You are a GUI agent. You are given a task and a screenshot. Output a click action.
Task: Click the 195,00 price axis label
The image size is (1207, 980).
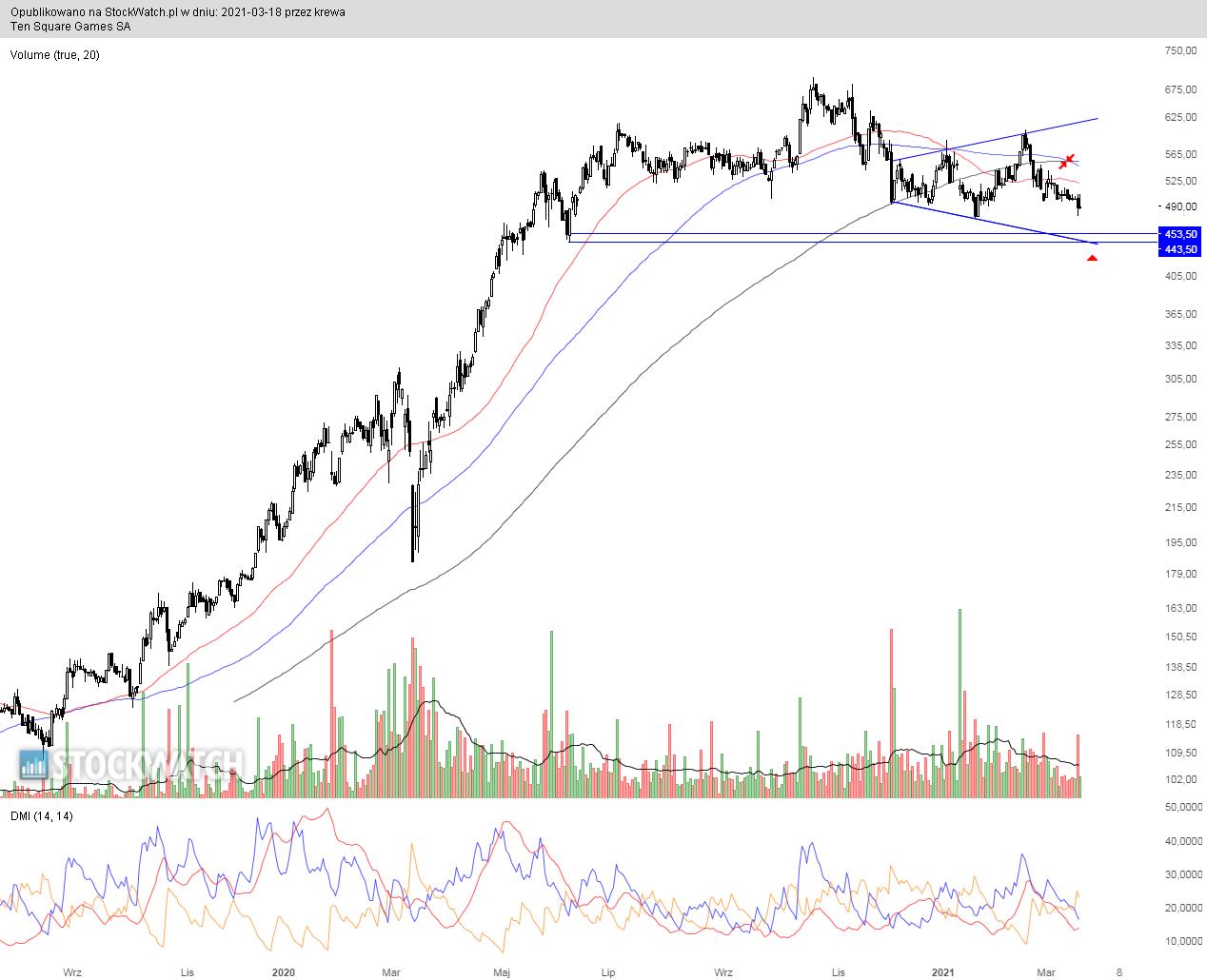tap(1180, 542)
